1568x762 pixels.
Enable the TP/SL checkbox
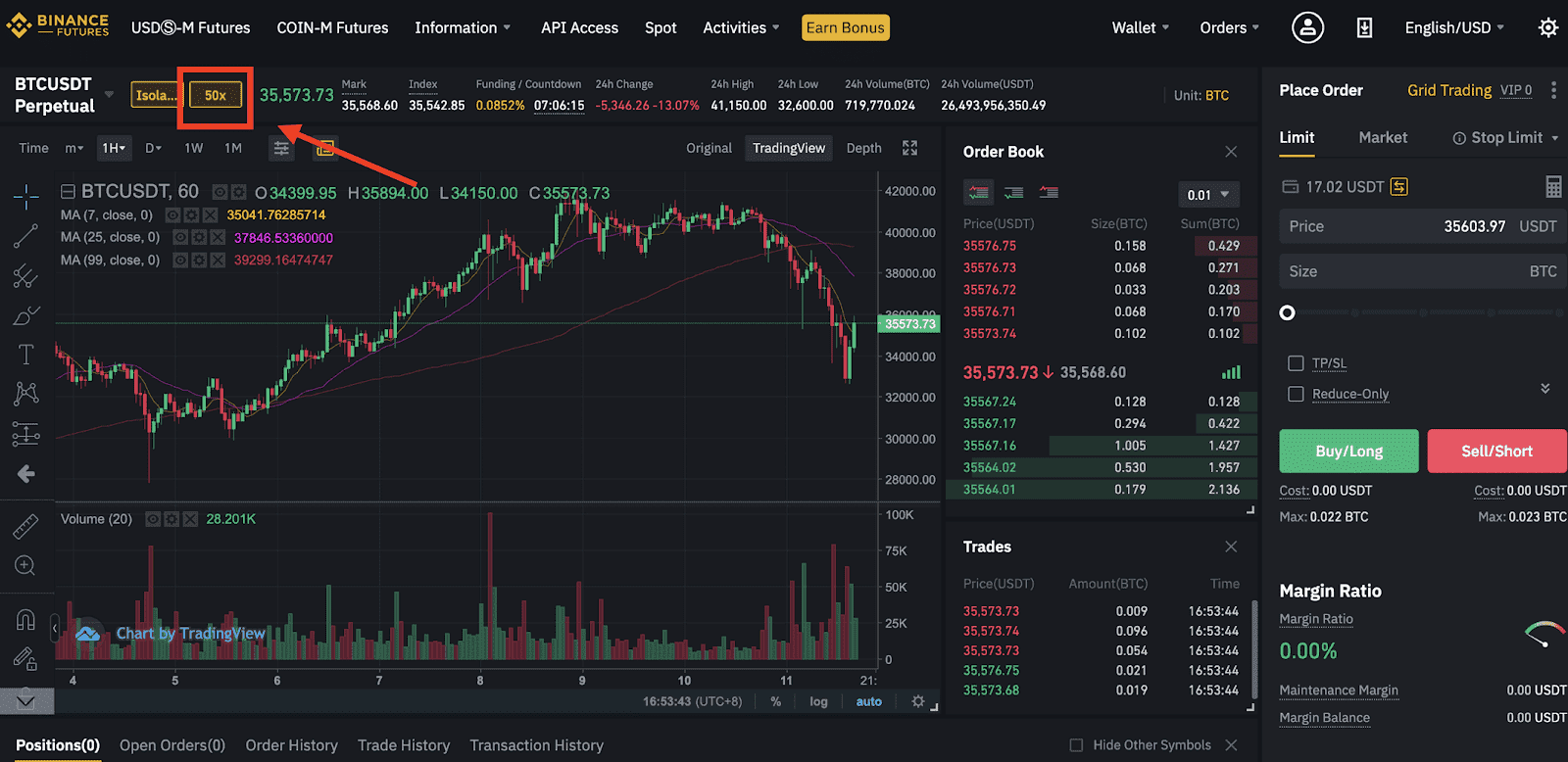click(x=1296, y=363)
